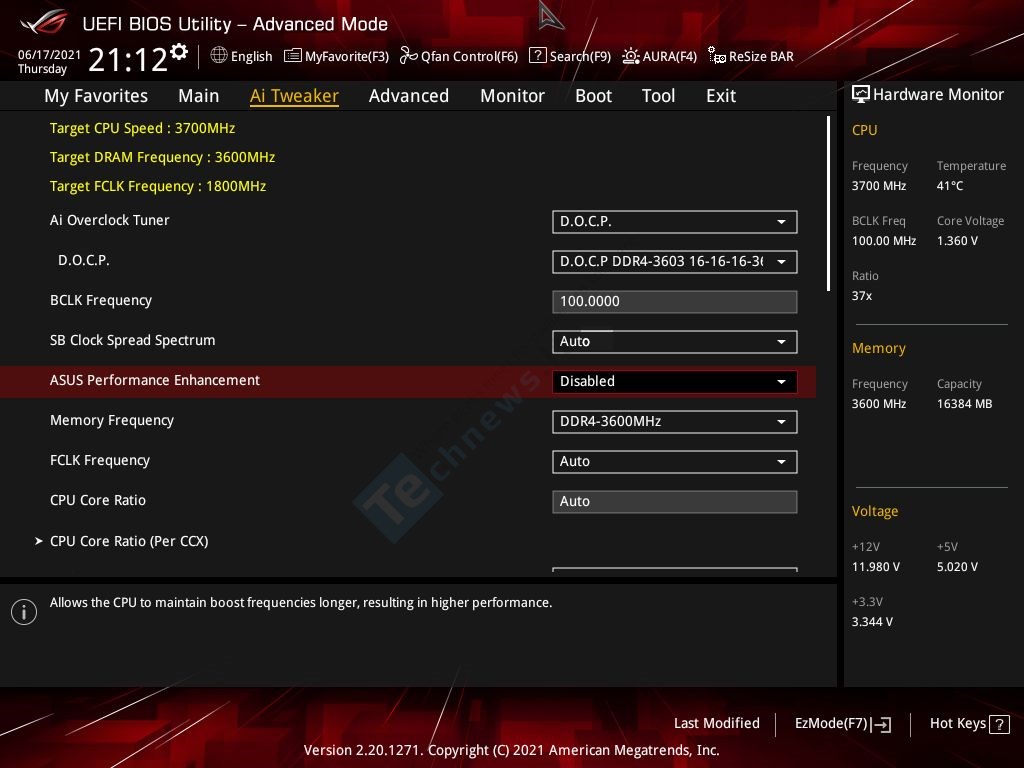The width and height of the screenshot is (1024, 768).
Task: Change language via English button
Action: 242,56
